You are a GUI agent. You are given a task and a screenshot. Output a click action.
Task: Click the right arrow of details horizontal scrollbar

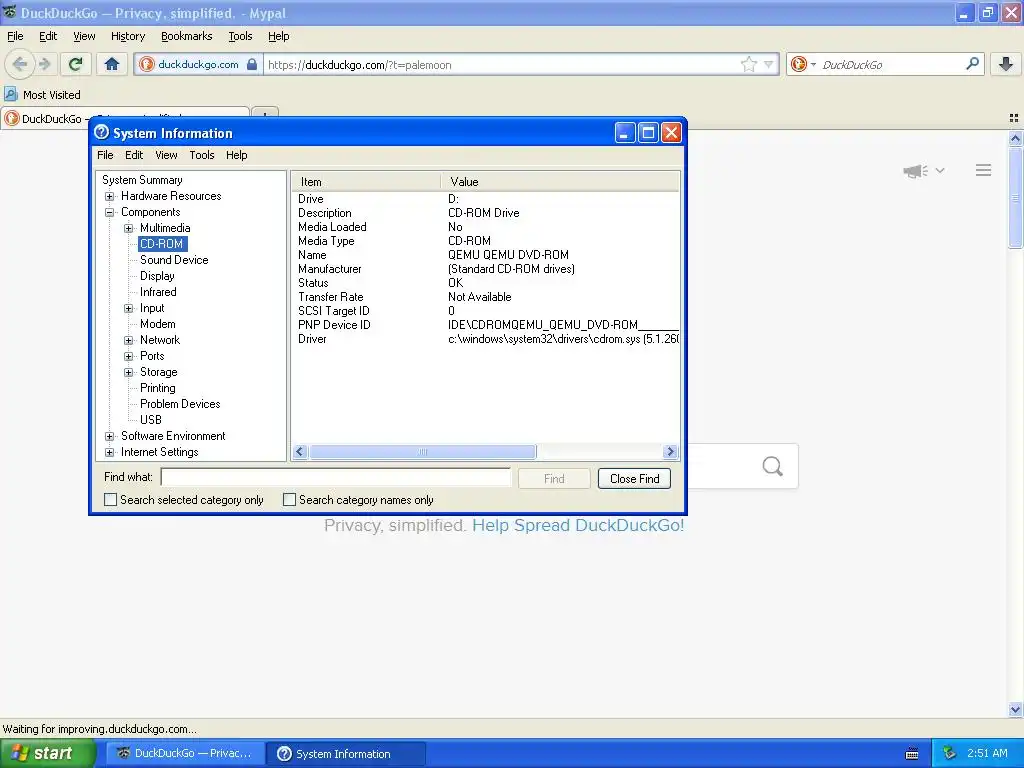click(x=670, y=451)
